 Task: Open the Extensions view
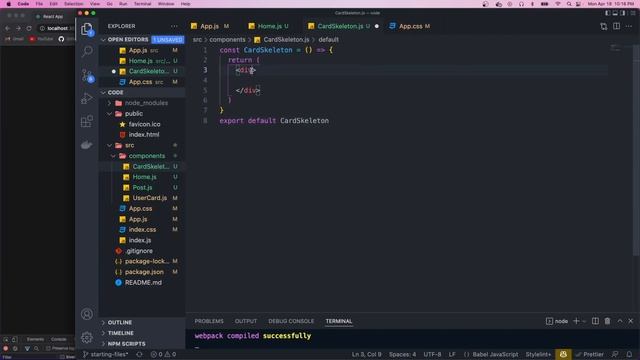pyautogui.click(x=87, y=121)
